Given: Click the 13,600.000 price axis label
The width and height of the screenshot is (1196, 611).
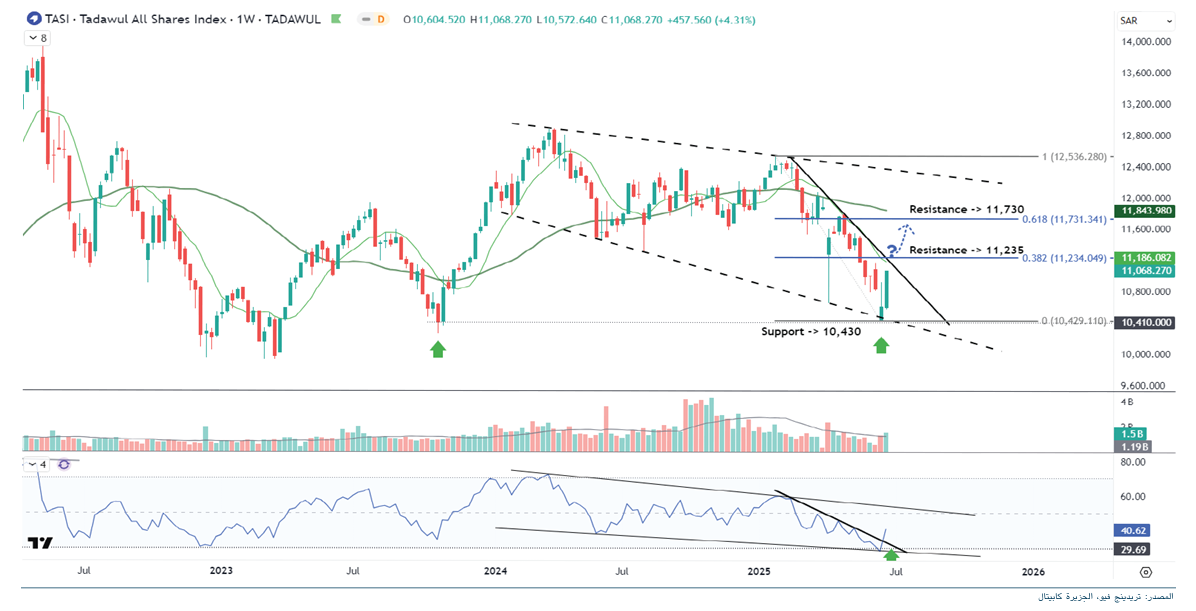Looking at the screenshot, I should pos(1146,73).
